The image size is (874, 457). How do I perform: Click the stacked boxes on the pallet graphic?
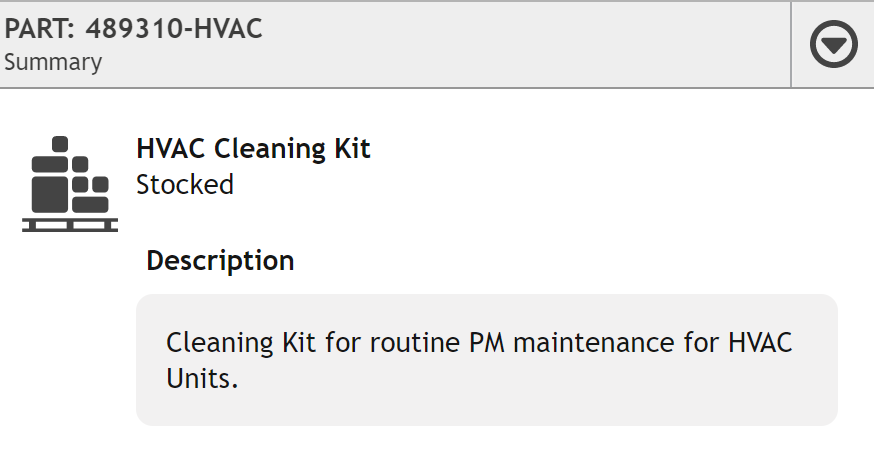coord(70,174)
